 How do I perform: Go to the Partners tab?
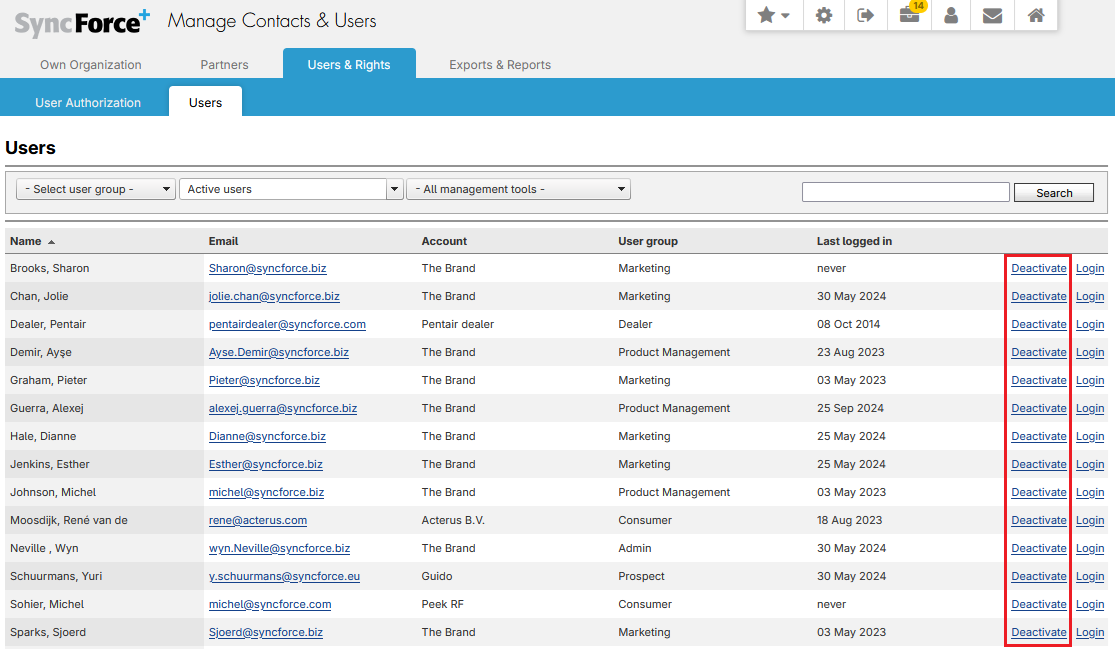coord(224,65)
